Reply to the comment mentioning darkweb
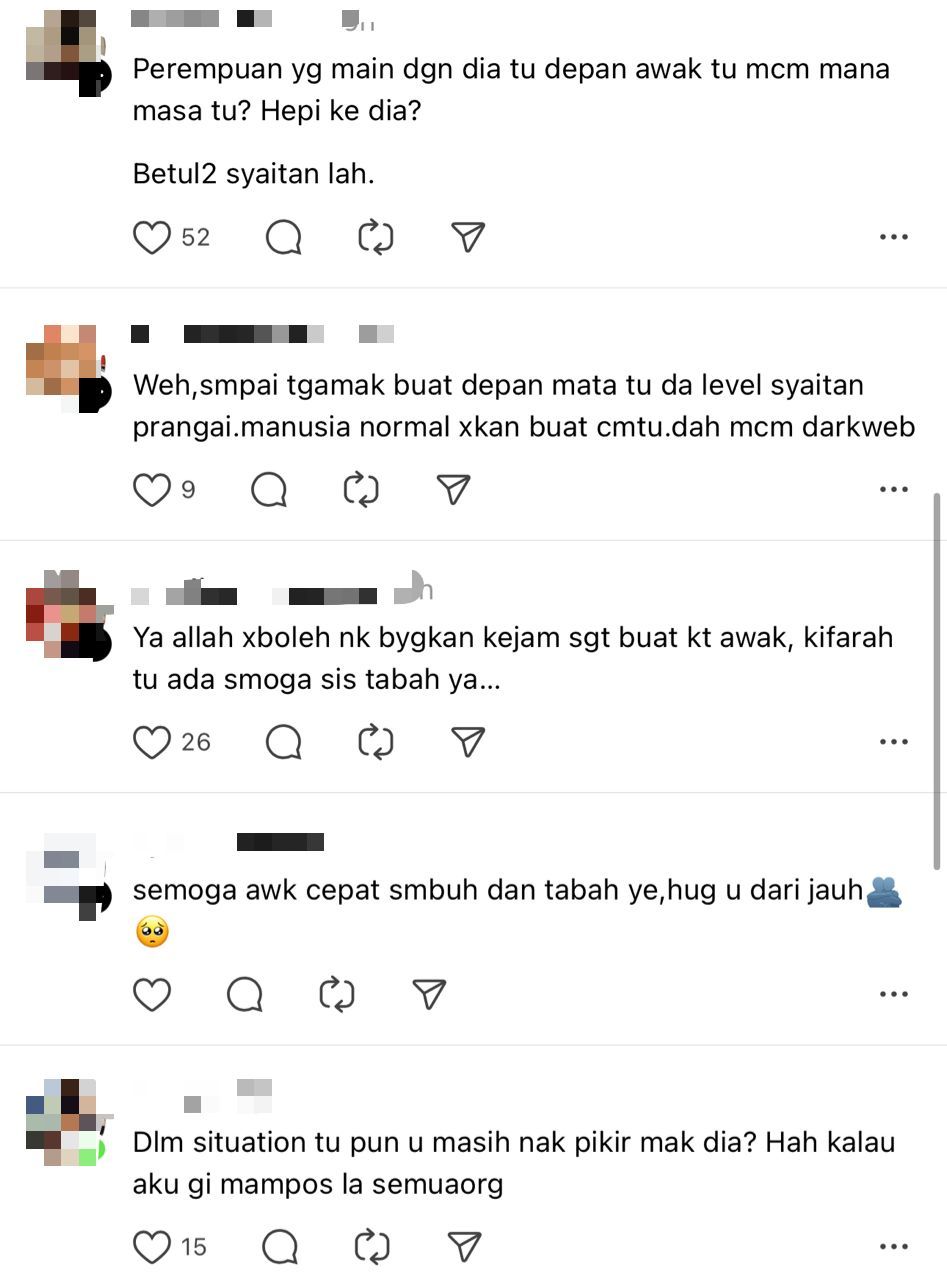Viewport: 947px width, 1280px height. (x=270, y=489)
